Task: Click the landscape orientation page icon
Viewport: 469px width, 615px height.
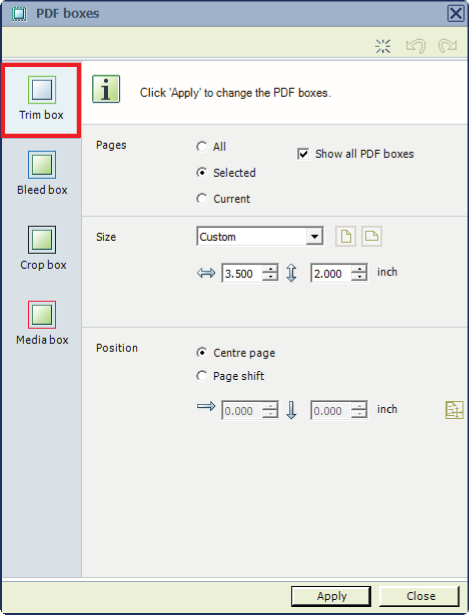Action: (x=371, y=237)
